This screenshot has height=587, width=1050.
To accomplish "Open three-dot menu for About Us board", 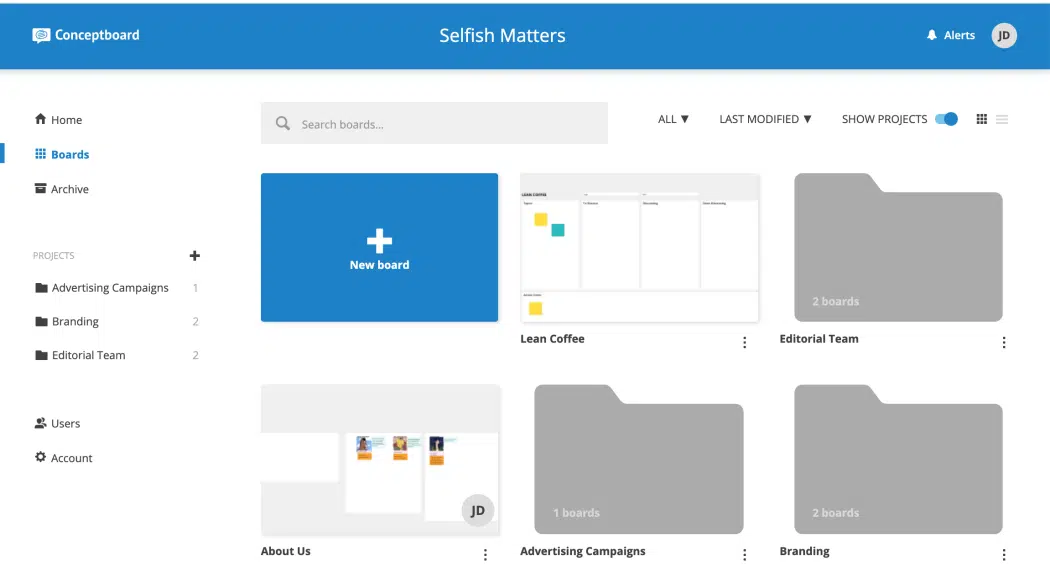I will coord(485,554).
